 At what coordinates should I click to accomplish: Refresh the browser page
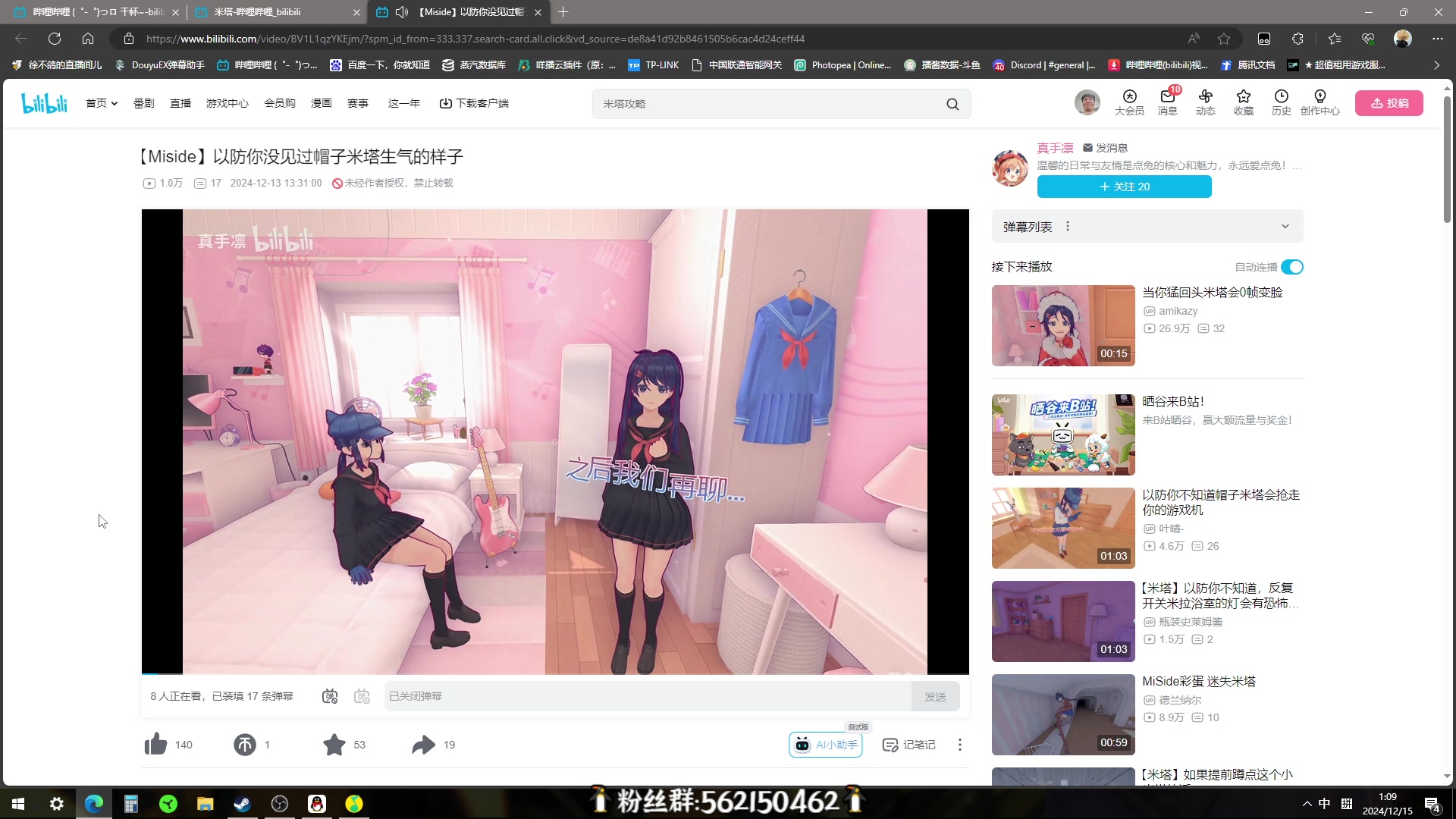55,39
